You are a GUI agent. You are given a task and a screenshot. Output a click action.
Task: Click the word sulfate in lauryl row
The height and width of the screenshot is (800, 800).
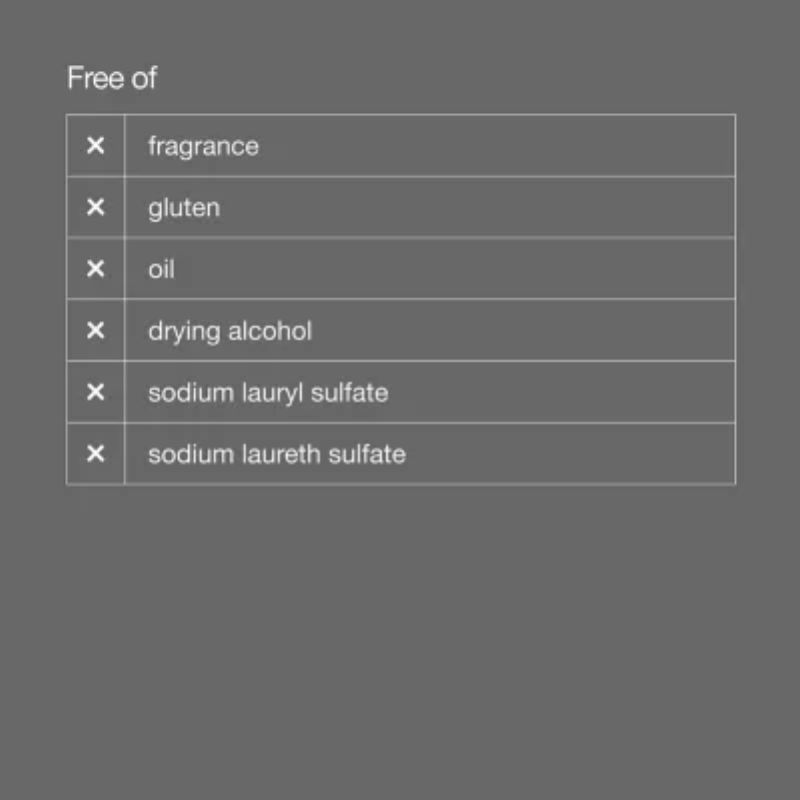350,393
